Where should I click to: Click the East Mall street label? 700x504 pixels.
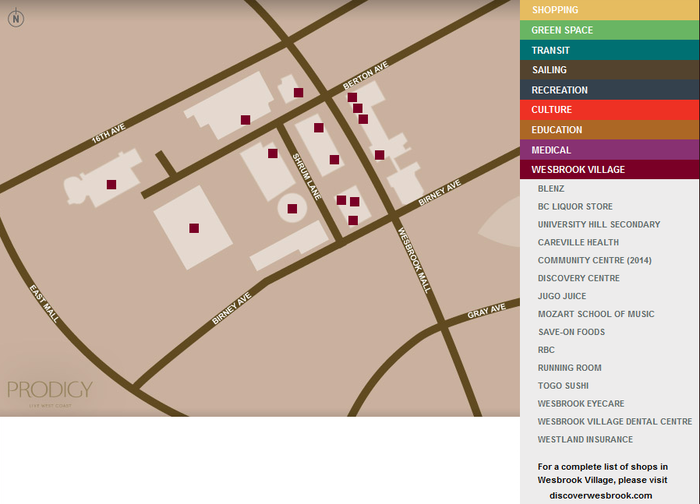click(x=44, y=304)
